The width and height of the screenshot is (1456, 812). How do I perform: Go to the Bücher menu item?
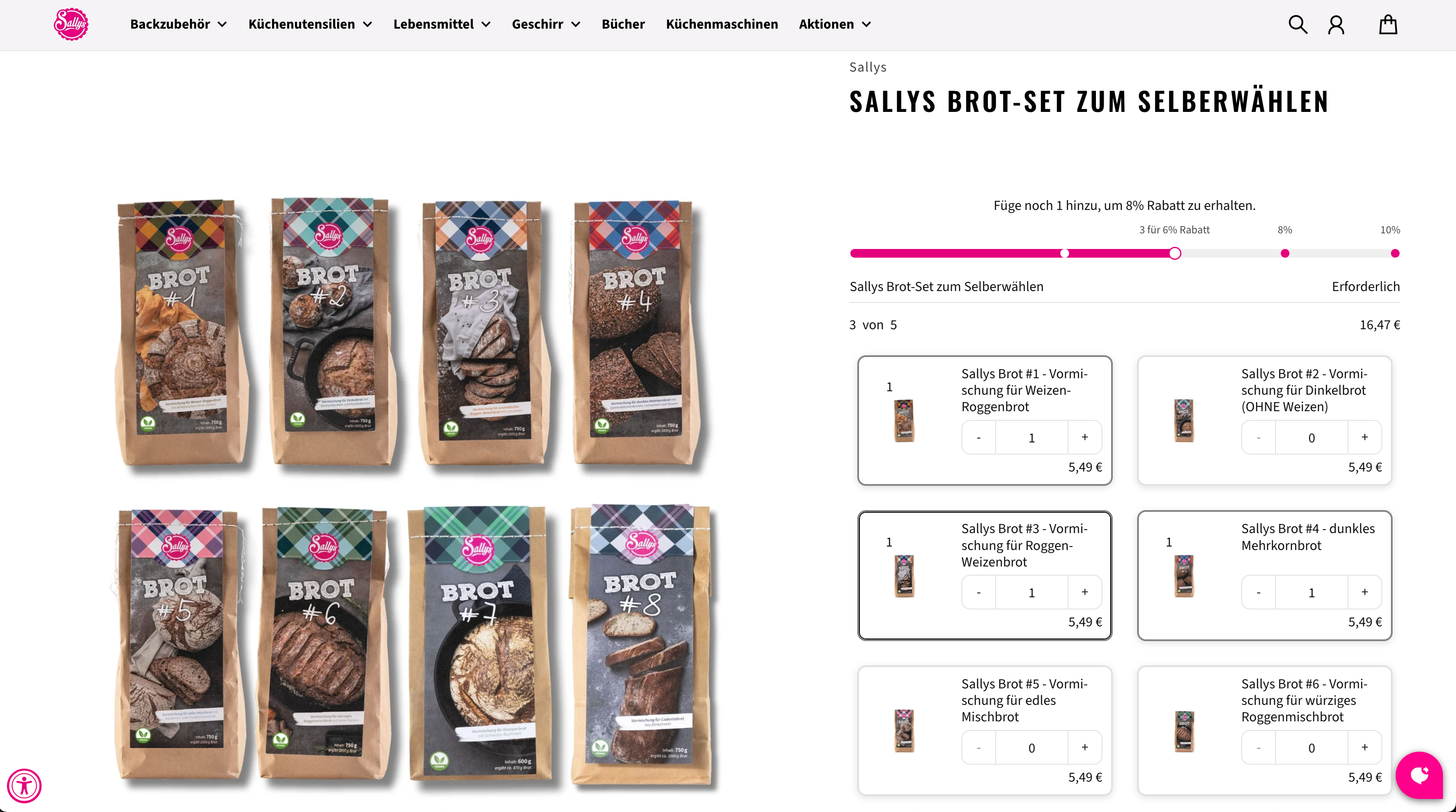(x=623, y=24)
